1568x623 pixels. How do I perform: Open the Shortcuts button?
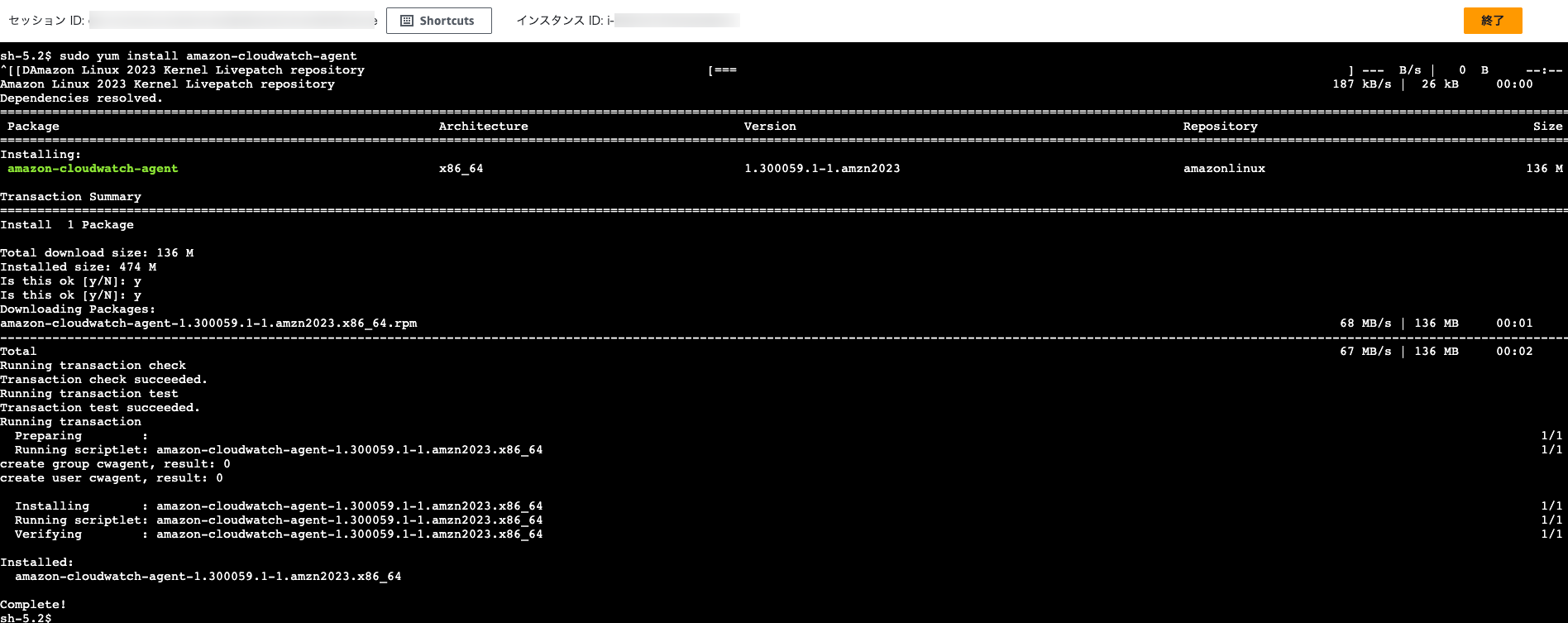(x=439, y=21)
